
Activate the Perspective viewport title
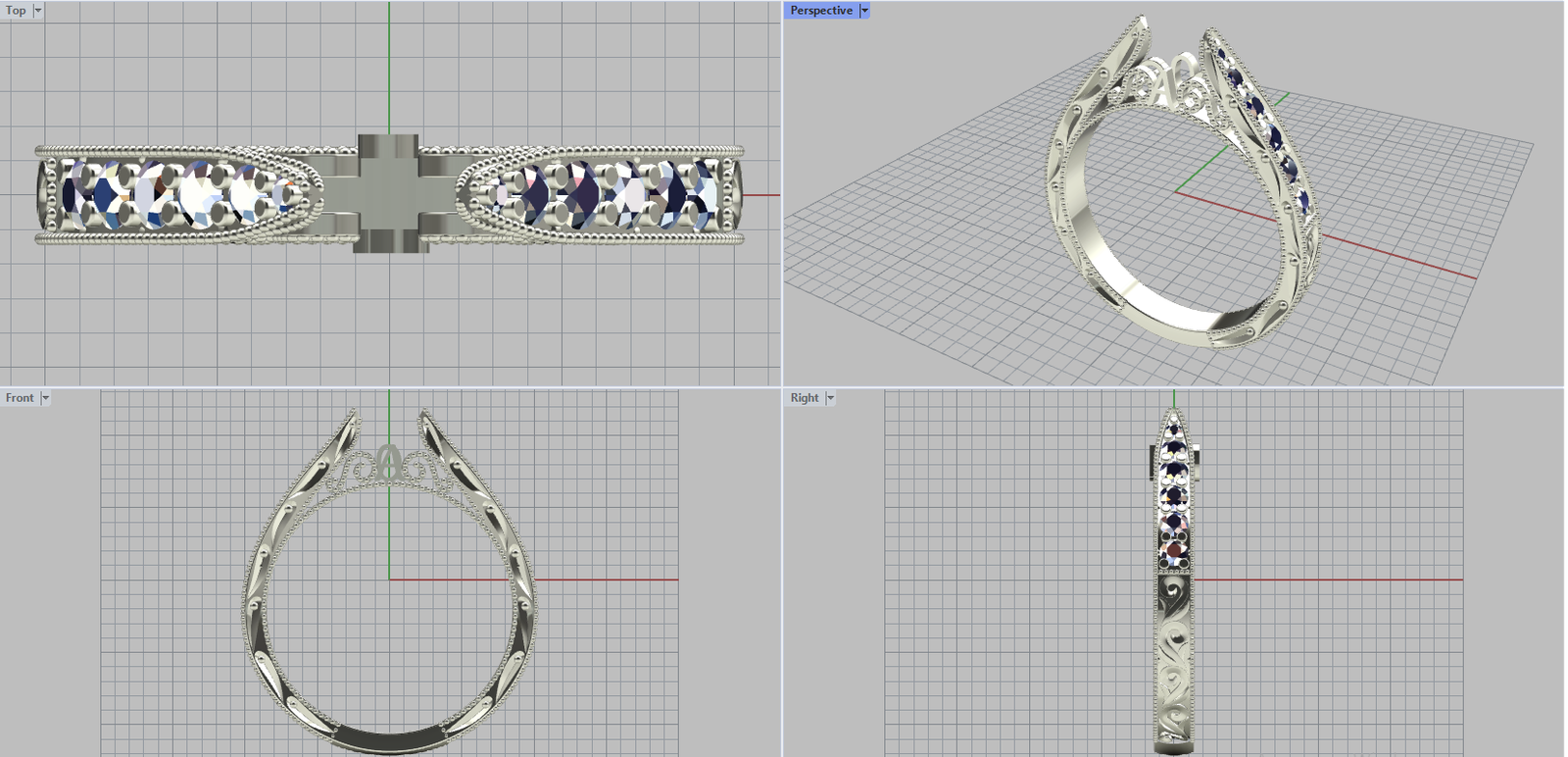(820, 10)
